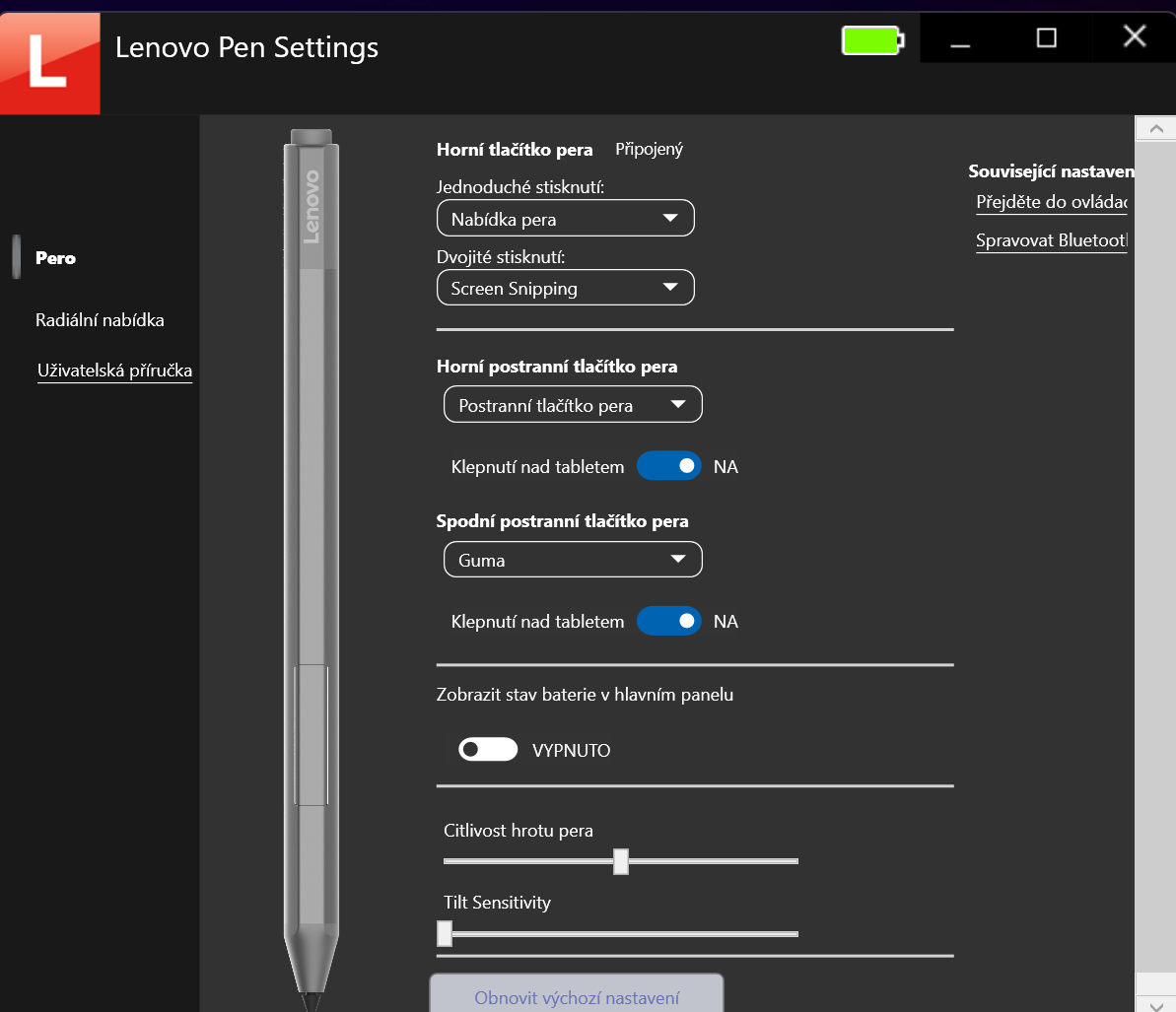Click the green battery status icon
1176x1012 pixels.
click(x=871, y=40)
